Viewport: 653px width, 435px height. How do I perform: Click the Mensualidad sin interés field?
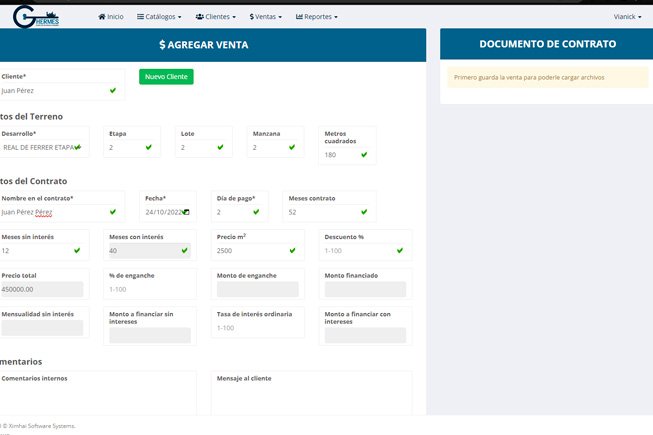click(x=42, y=328)
